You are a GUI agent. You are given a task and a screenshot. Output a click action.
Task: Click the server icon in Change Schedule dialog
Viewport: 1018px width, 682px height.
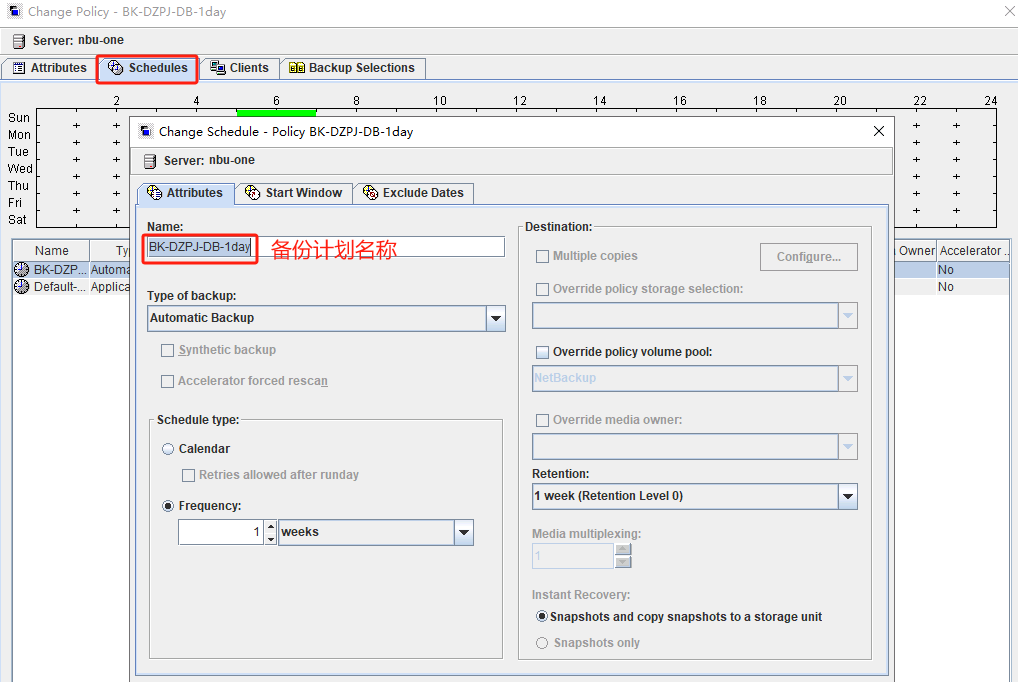150,161
